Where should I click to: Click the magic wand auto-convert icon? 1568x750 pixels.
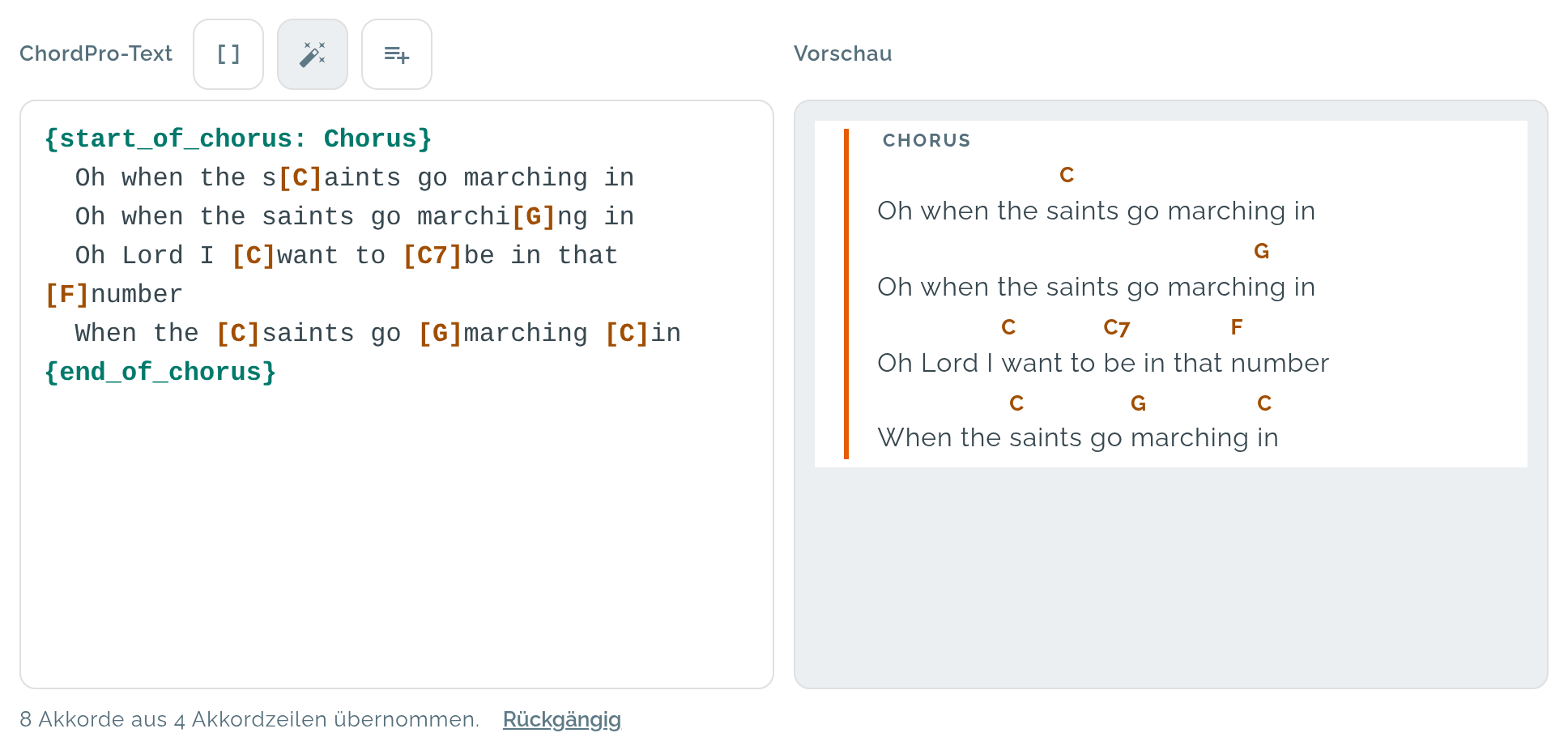click(313, 54)
